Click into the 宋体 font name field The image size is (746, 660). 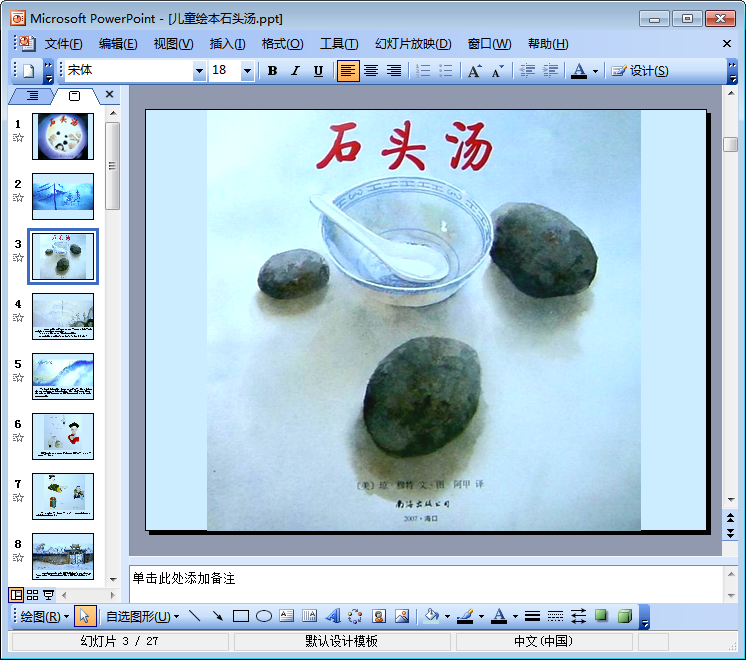[x=129, y=70]
